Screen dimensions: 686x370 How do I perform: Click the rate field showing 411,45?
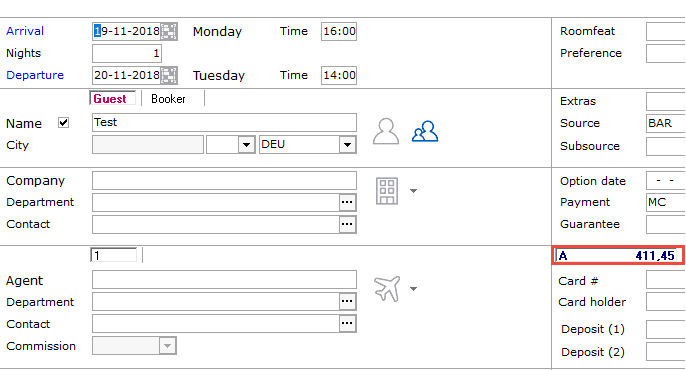tap(618, 255)
